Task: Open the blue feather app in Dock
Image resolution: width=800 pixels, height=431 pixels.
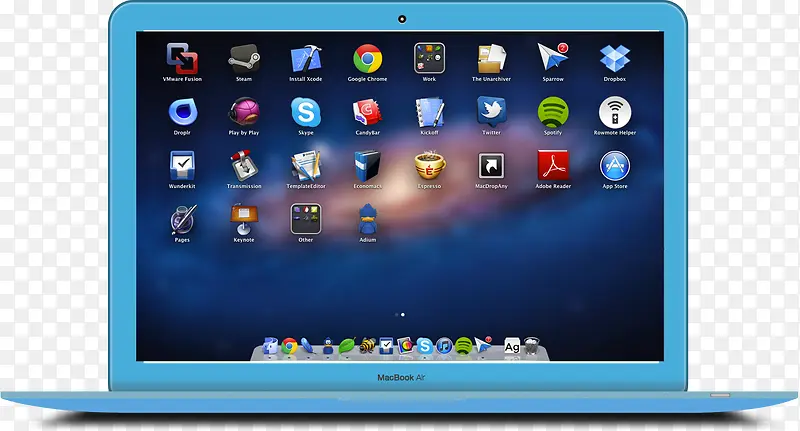Action: [x=308, y=346]
